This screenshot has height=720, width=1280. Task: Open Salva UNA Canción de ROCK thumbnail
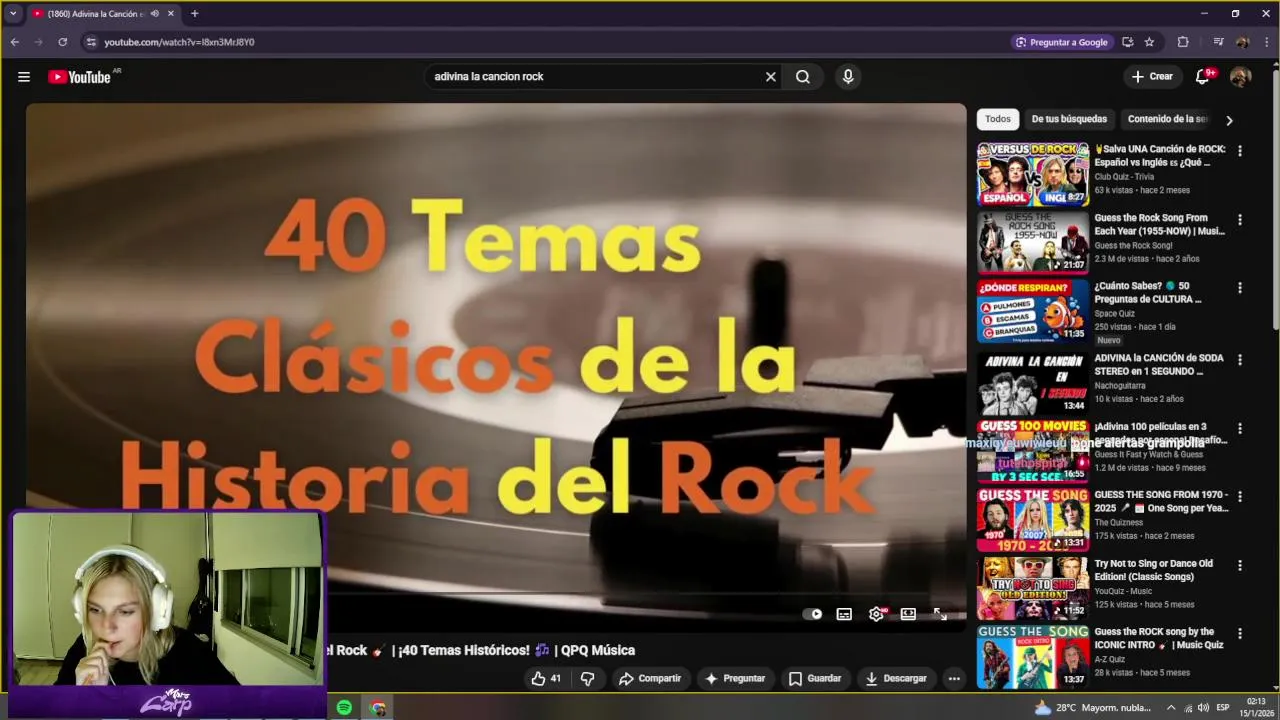point(1033,174)
